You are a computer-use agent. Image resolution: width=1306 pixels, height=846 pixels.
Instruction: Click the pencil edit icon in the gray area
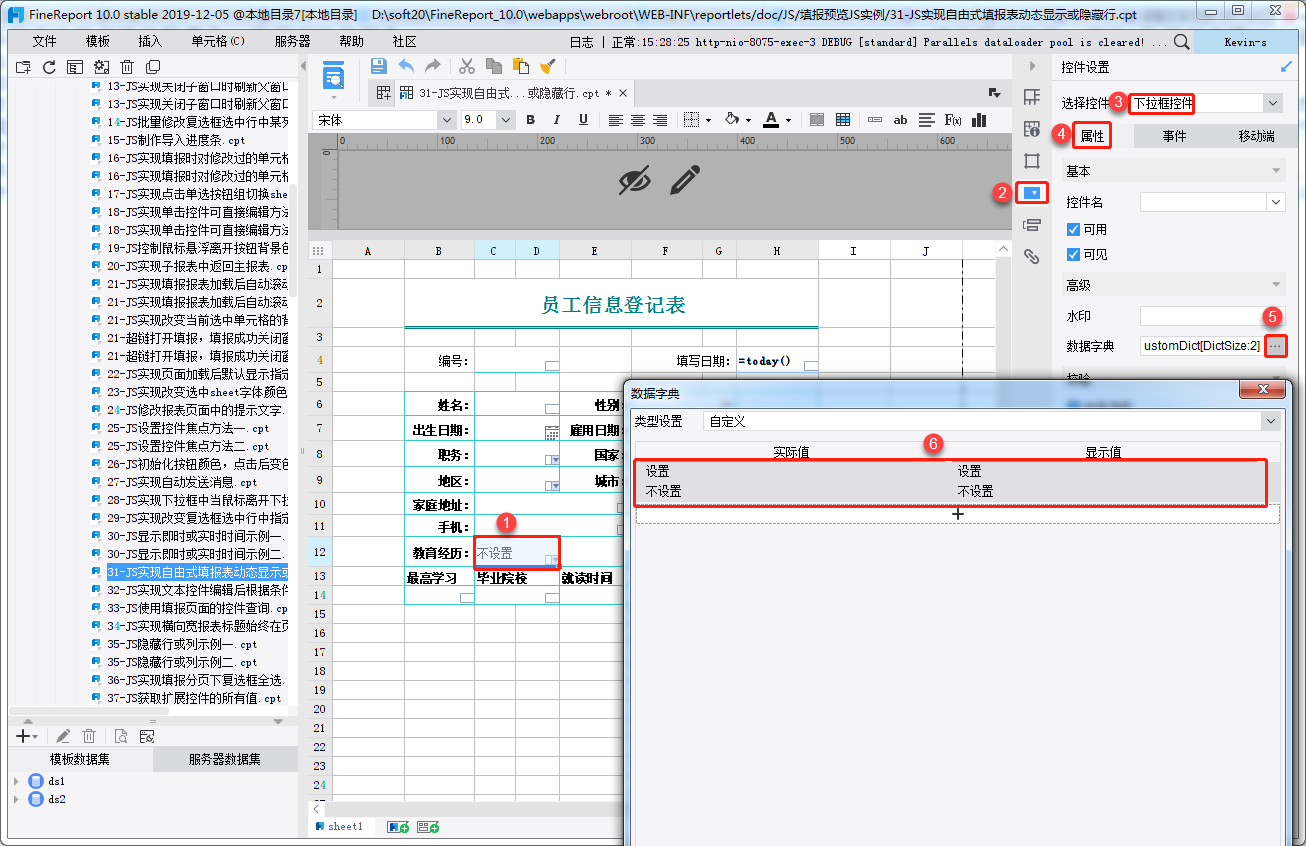[x=684, y=180]
